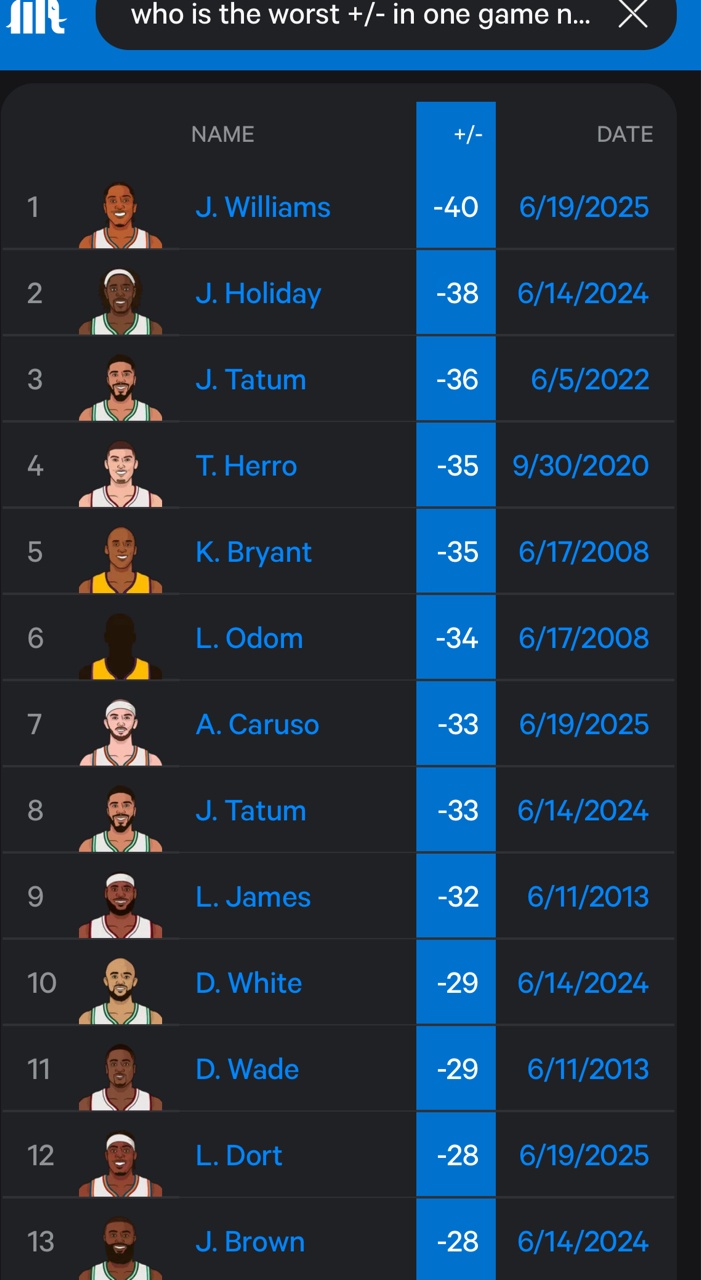Tap T. Herro player avatar
Viewport: 701px width, 1280px height.
120,473
